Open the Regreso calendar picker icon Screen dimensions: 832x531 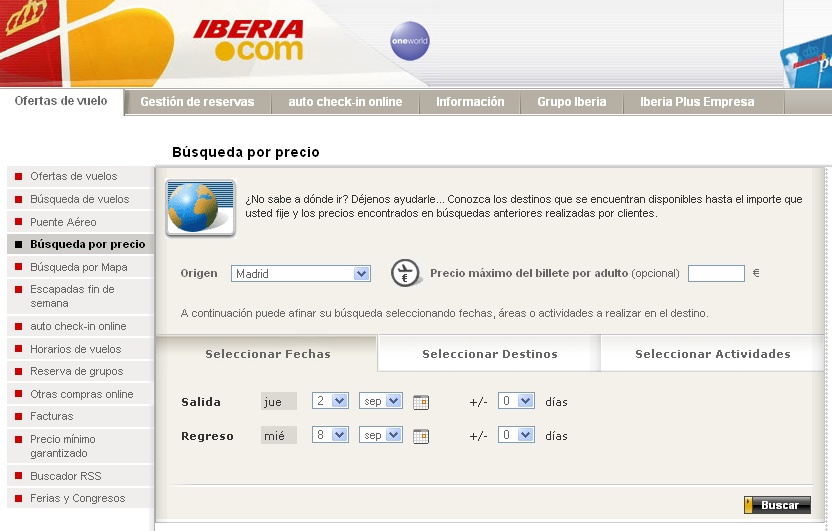click(421, 436)
